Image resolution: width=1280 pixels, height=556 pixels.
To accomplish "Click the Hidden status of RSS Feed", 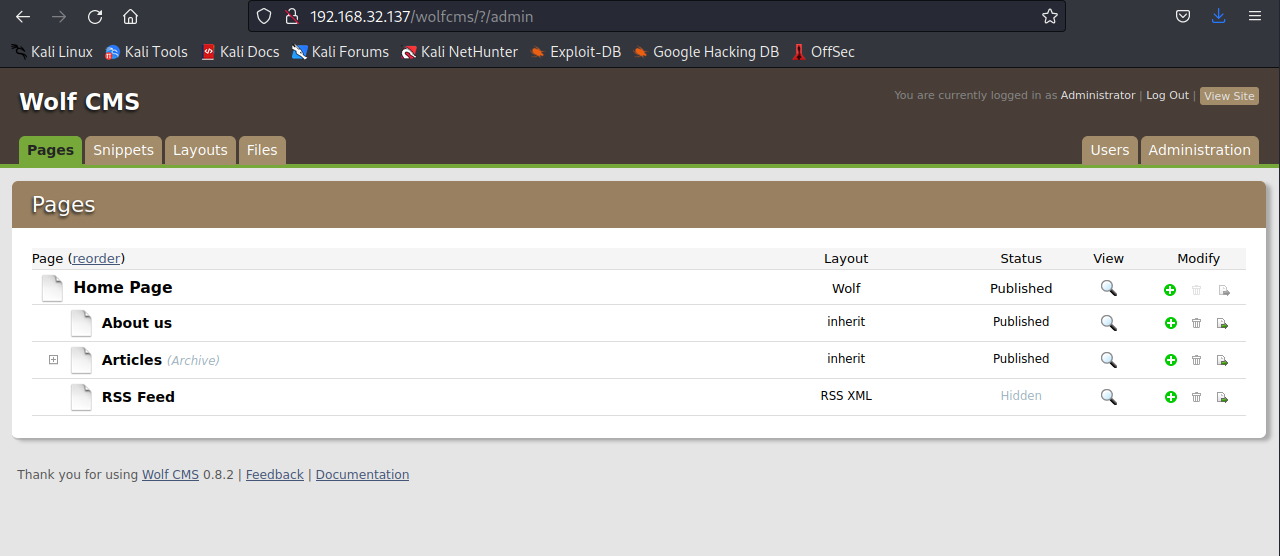I will pos(1021,396).
